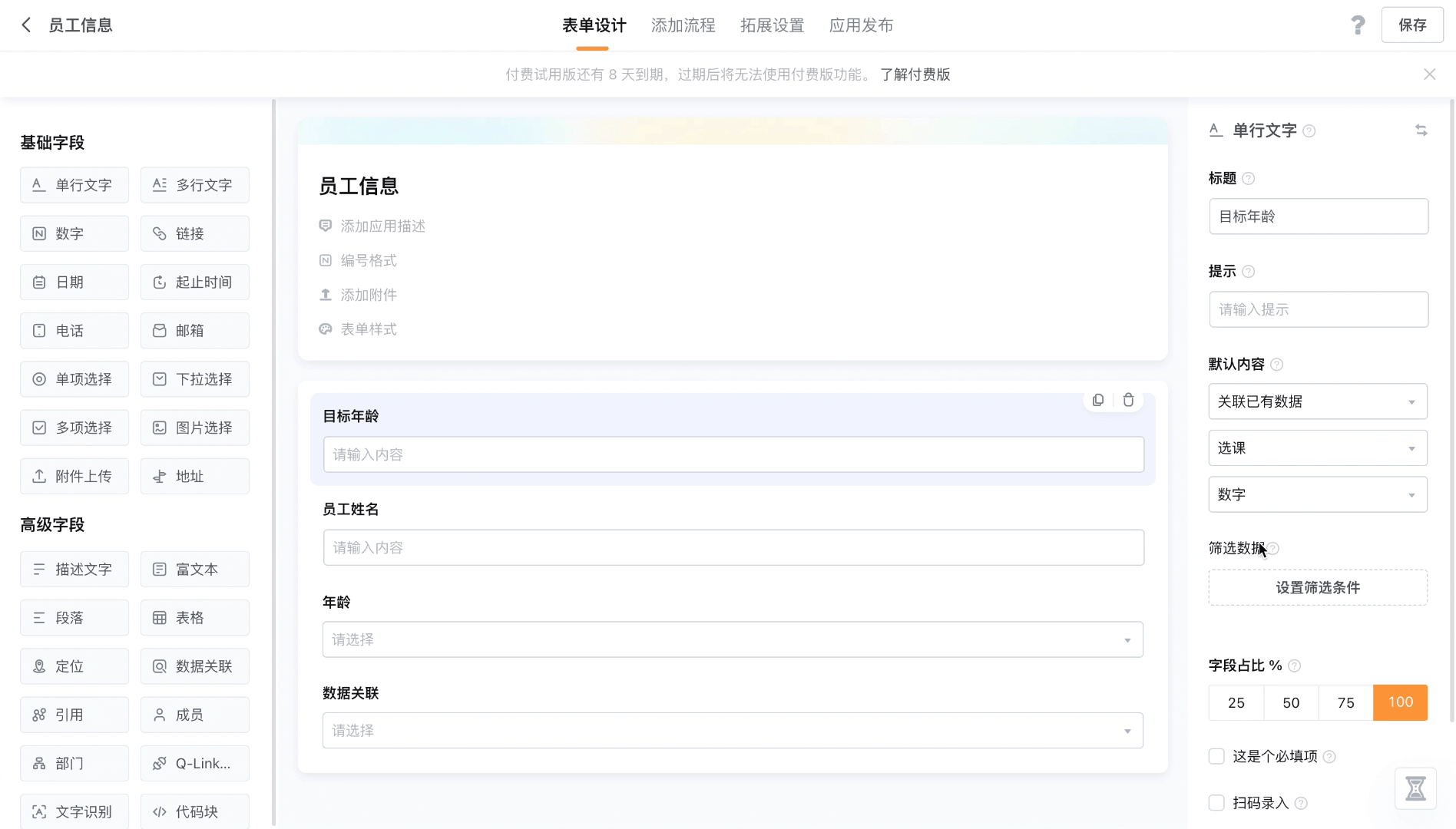Viewport: 1456px width, 829px height.
Task: Switch to 添加流程 tab
Action: point(683,25)
